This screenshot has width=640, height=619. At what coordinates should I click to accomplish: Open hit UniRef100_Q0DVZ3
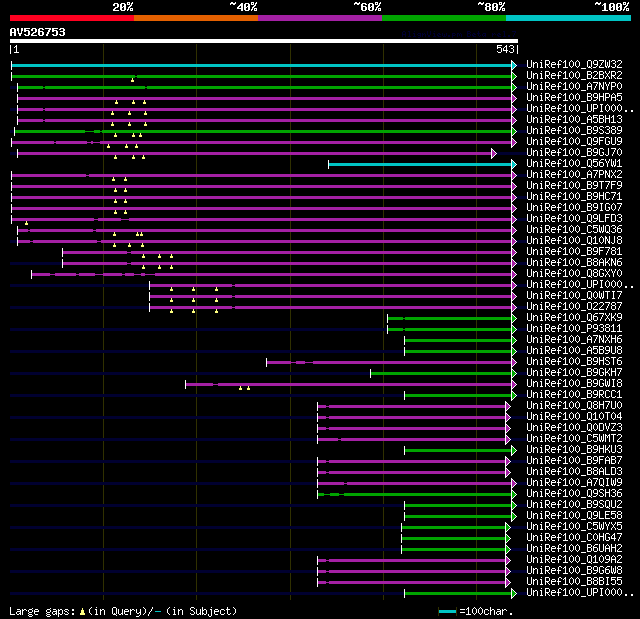click(574, 428)
